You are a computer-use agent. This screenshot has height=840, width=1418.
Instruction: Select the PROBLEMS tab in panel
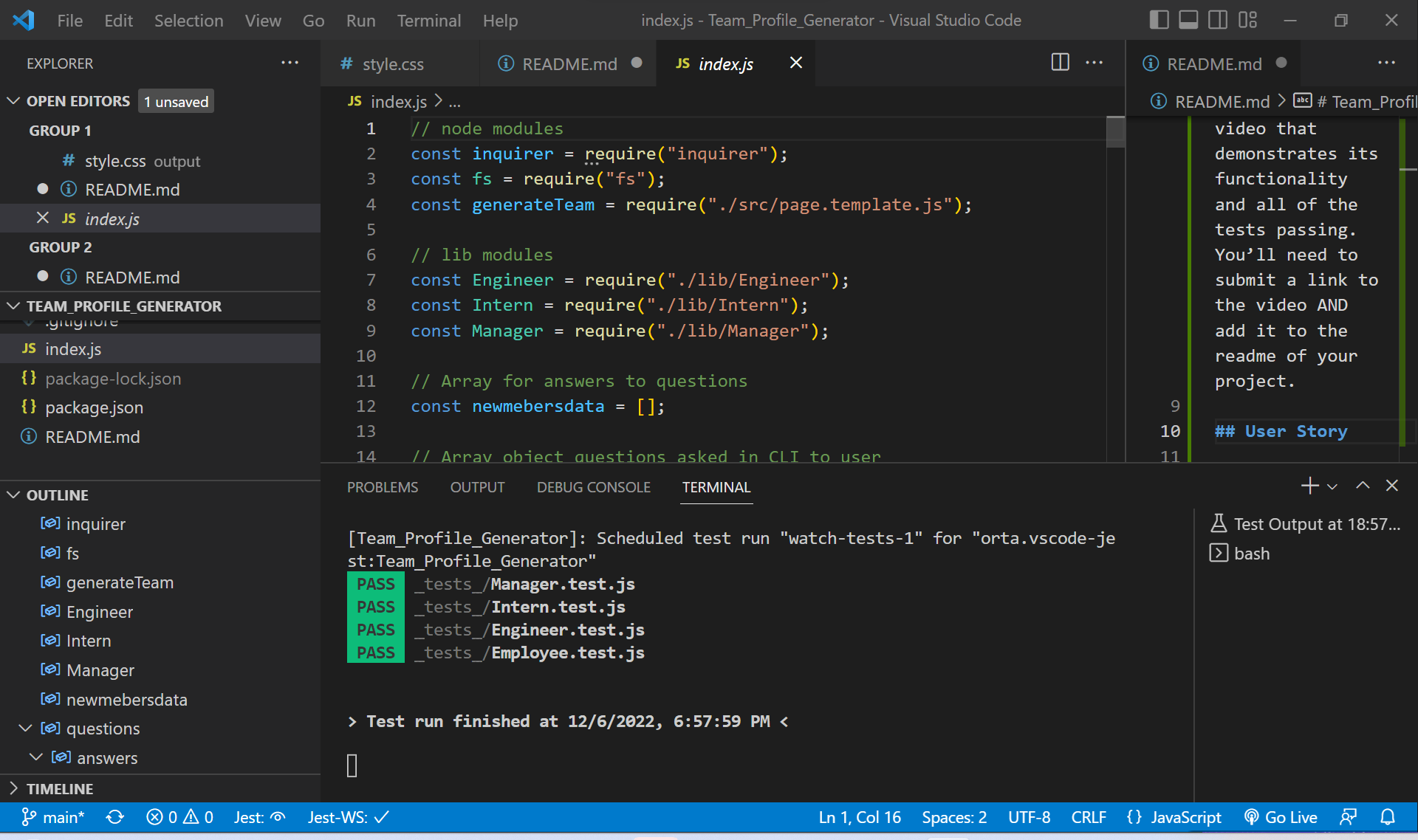pyautogui.click(x=383, y=487)
